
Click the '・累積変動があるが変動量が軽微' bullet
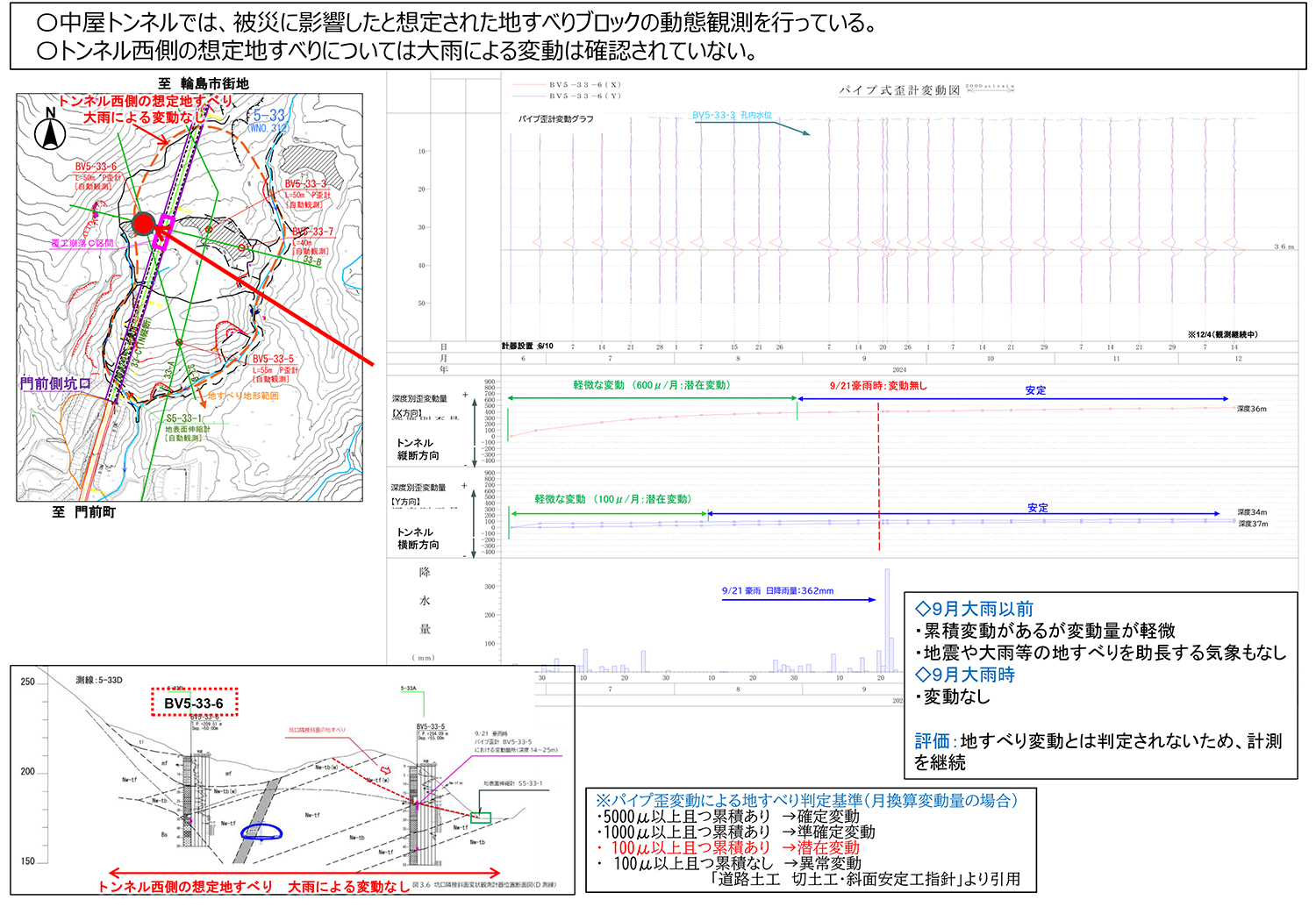coord(1045,631)
